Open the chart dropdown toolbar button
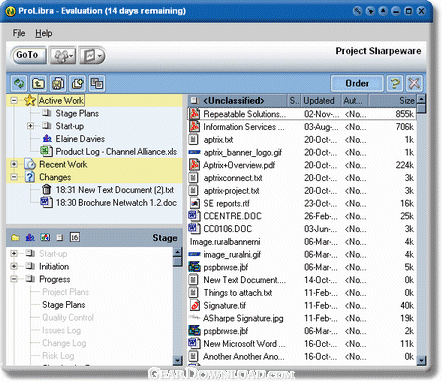 click(x=92, y=55)
